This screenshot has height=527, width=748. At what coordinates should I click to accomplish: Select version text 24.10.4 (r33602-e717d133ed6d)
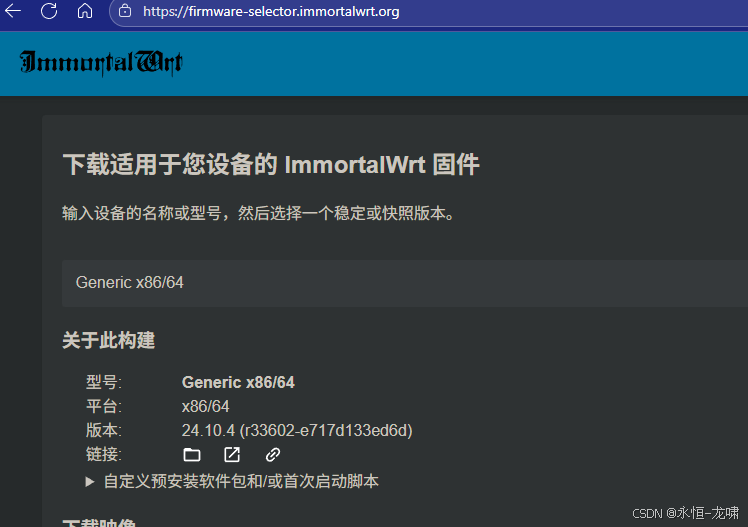[297, 431]
